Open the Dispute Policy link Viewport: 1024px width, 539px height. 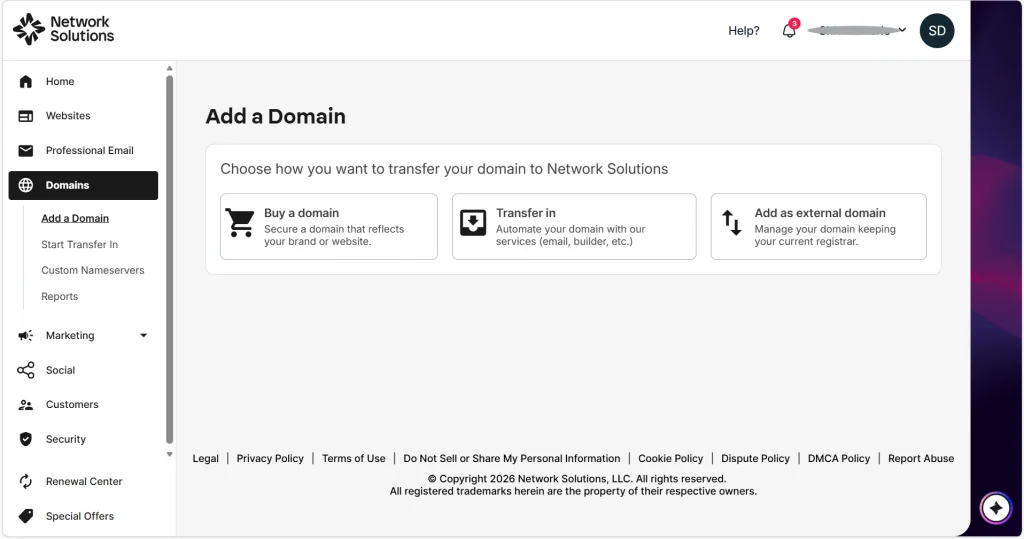click(x=755, y=459)
